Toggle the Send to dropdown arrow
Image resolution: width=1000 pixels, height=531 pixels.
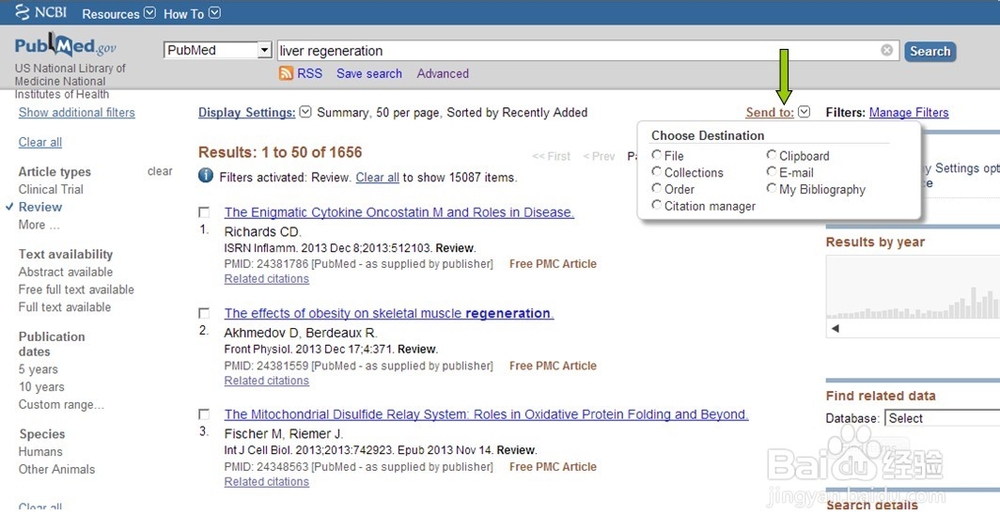coord(804,112)
